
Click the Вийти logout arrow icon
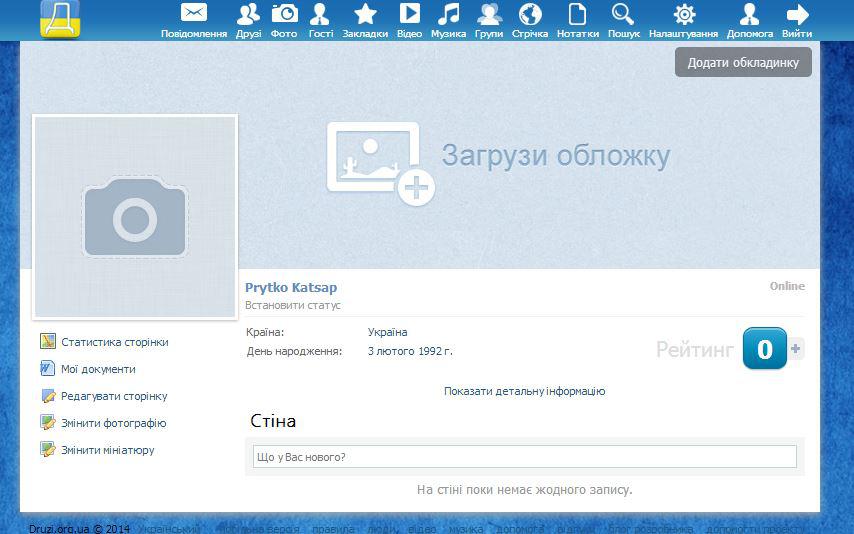797,14
